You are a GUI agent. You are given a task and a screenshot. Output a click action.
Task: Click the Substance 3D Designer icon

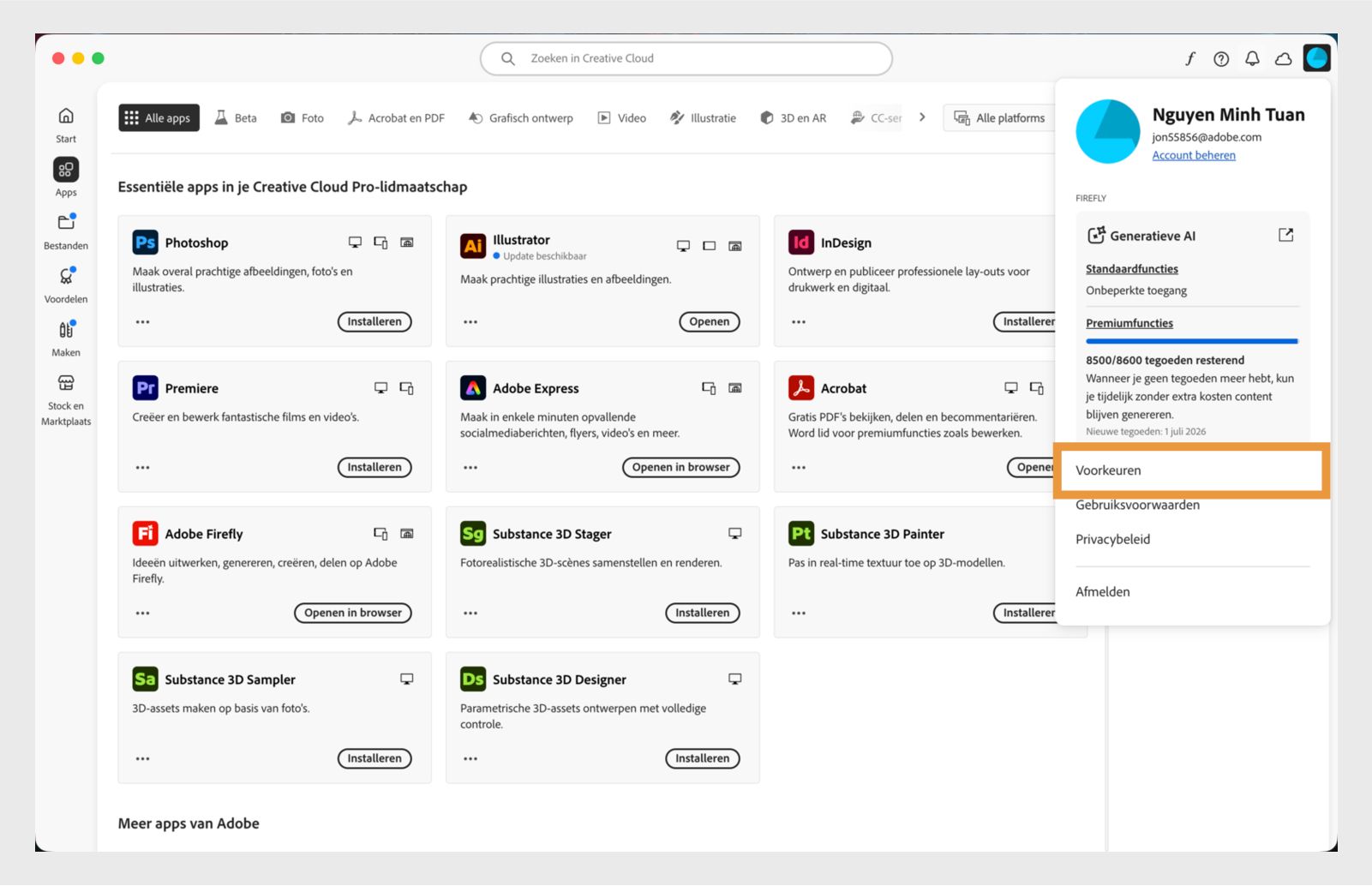pyautogui.click(x=473, y=679)
